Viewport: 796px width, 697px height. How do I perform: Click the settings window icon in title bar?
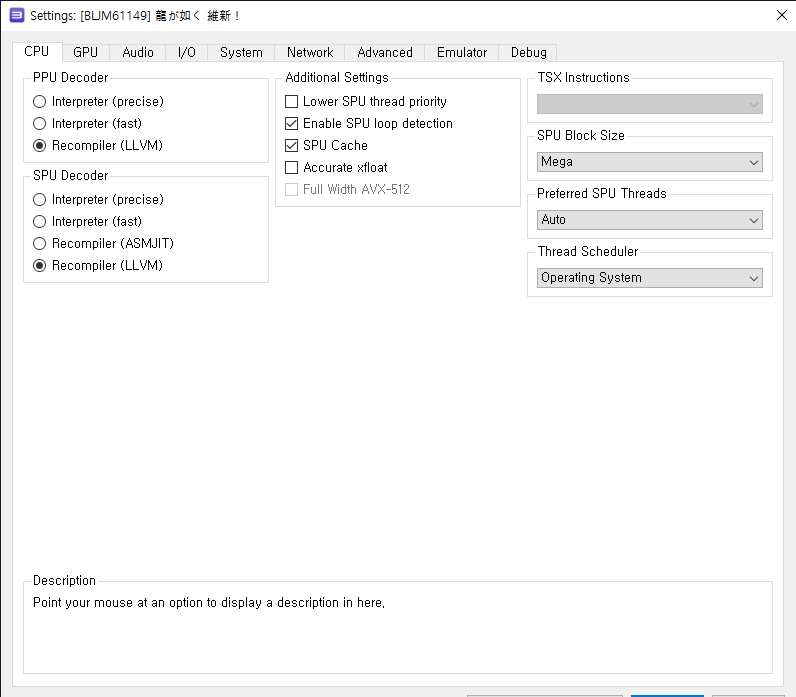(17, 15)
